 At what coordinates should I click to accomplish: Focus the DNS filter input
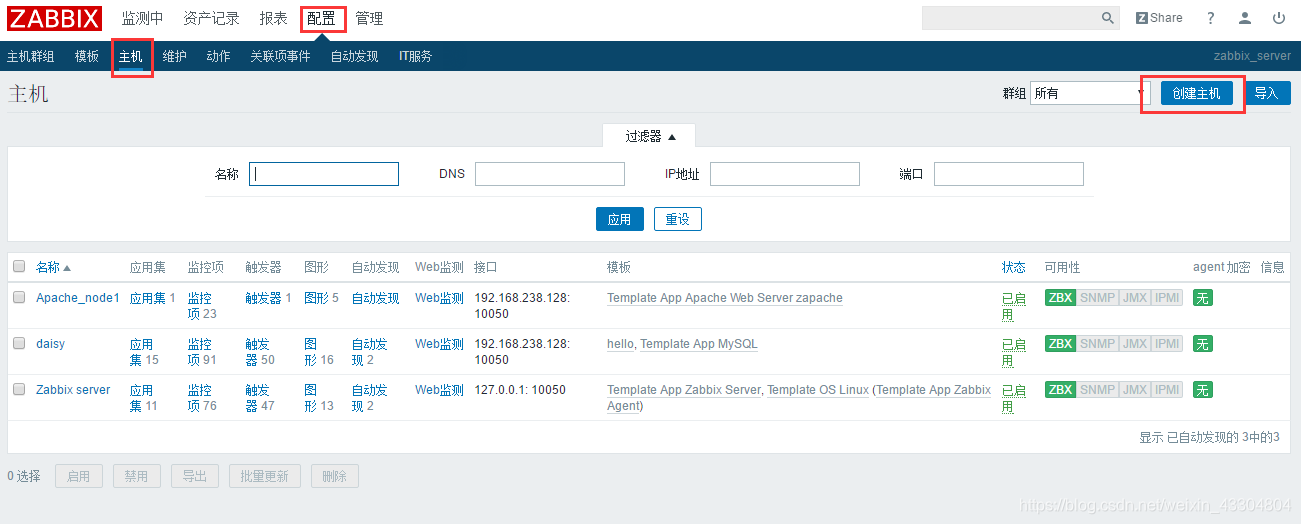550,174
